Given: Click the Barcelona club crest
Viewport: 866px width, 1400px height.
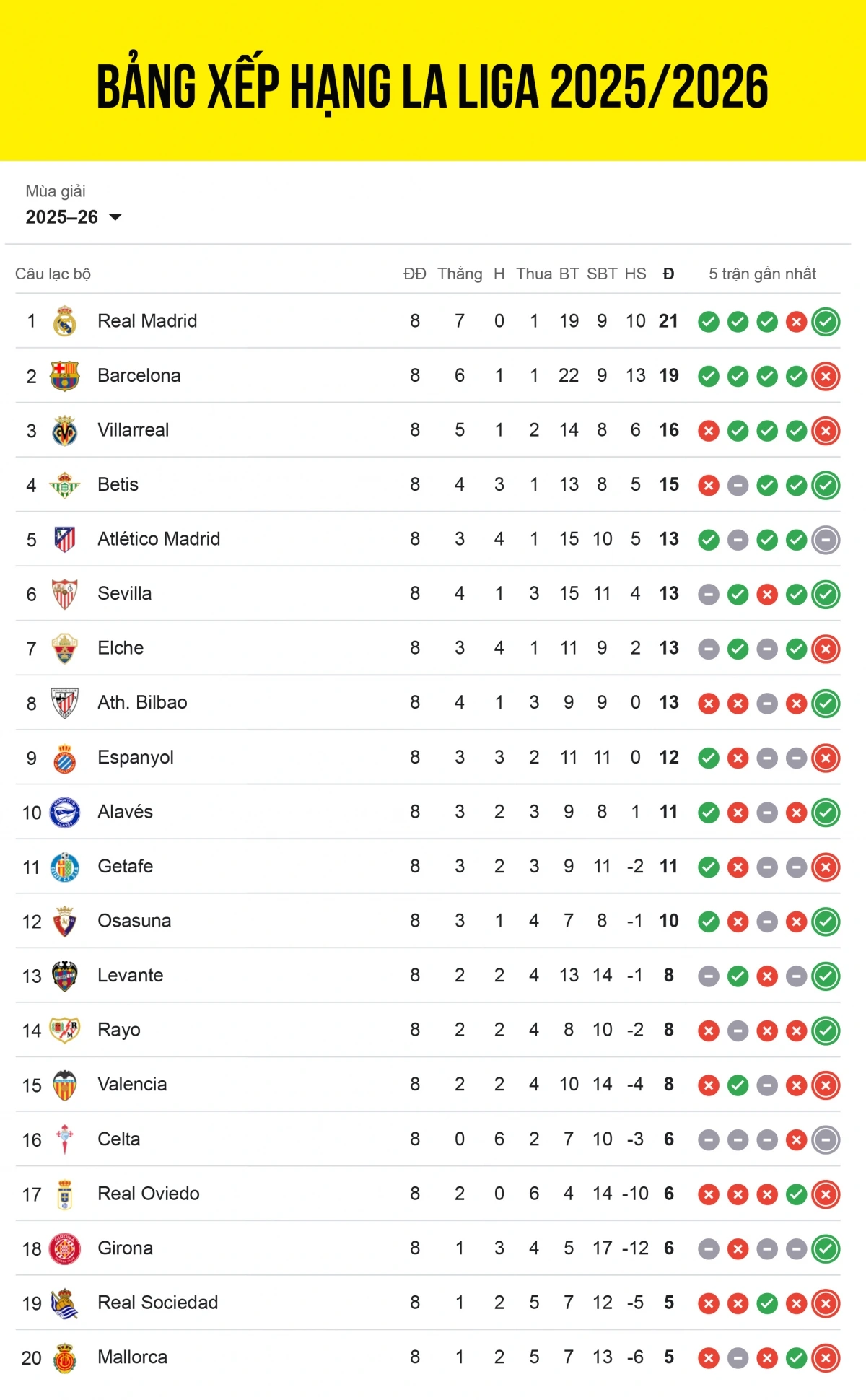Looking at the screenshot, I should point(65,376).
